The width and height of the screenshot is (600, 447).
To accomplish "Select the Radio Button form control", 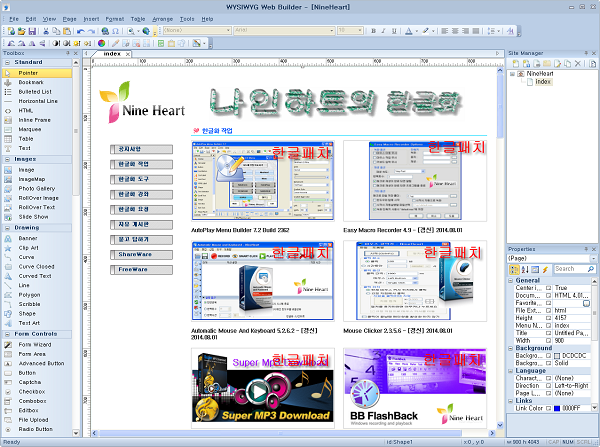I will pos(37,429).
